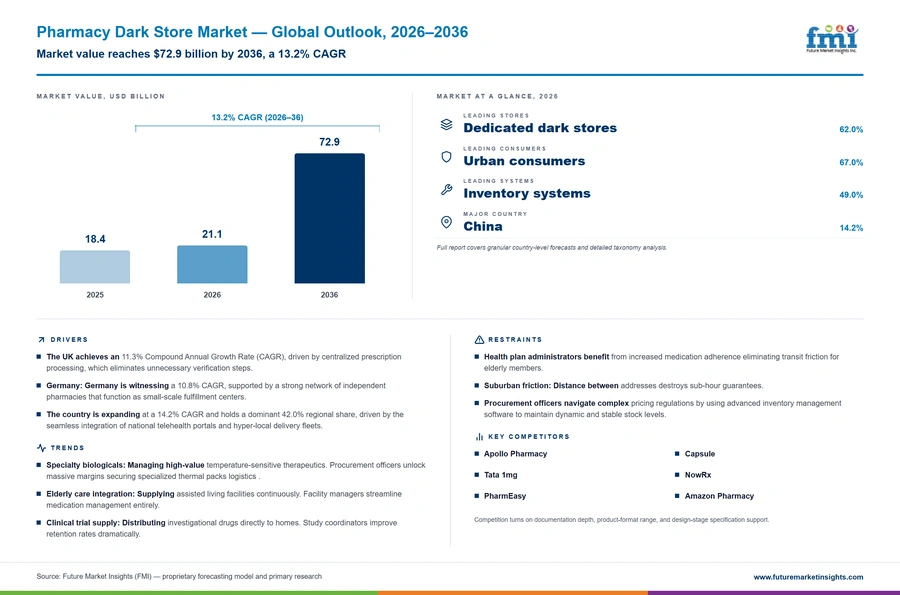
Task: Click the wrench icon beside Inventory systems
Action: coord(446,190)
